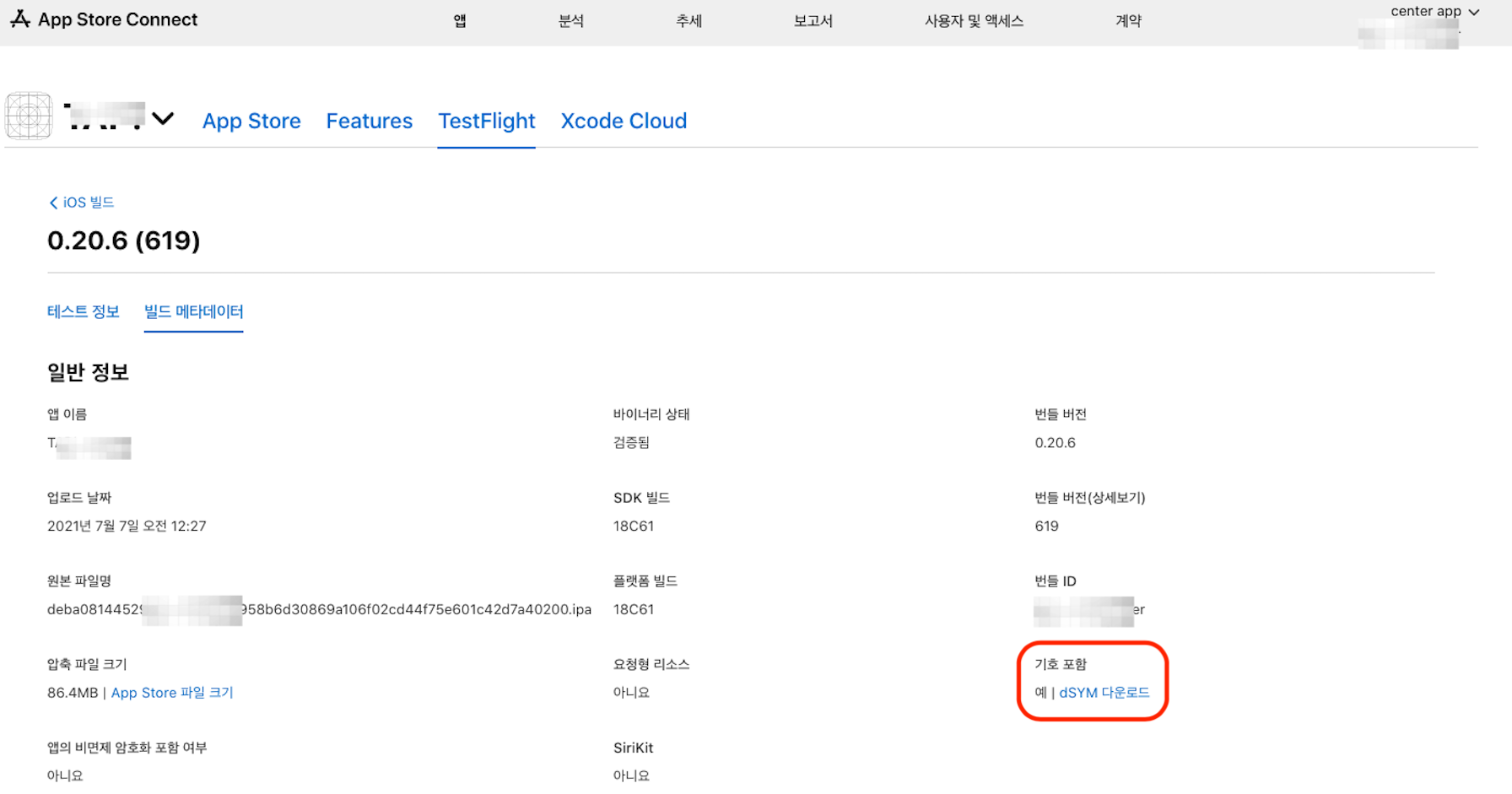The width and height of the screenshot is (1512, 794).
Task: Click the App Store Connect title text
Action: pyautogui.click(x=117, y=19)
